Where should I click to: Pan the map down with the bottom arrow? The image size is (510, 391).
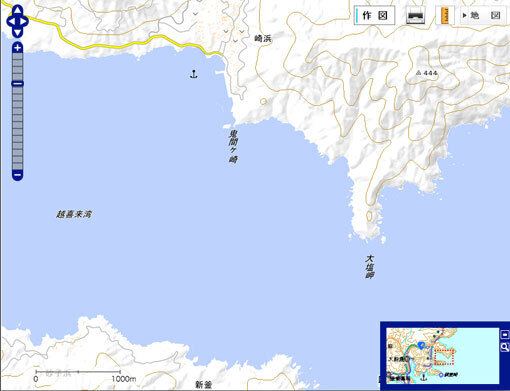pos(17,33)
